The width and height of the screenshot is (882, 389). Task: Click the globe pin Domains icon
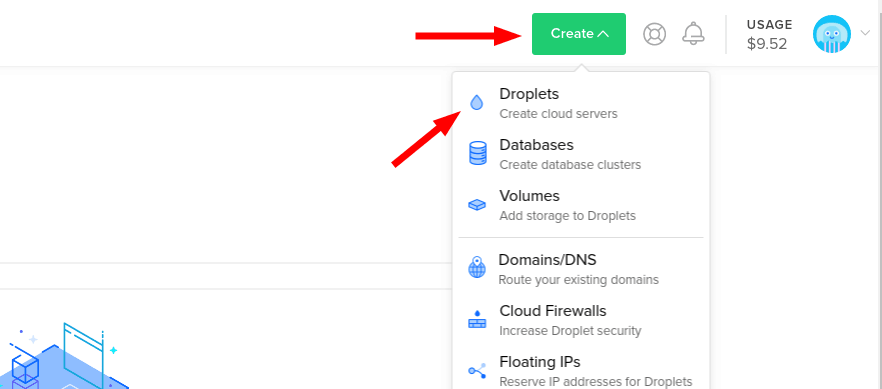tap(477, 266)
